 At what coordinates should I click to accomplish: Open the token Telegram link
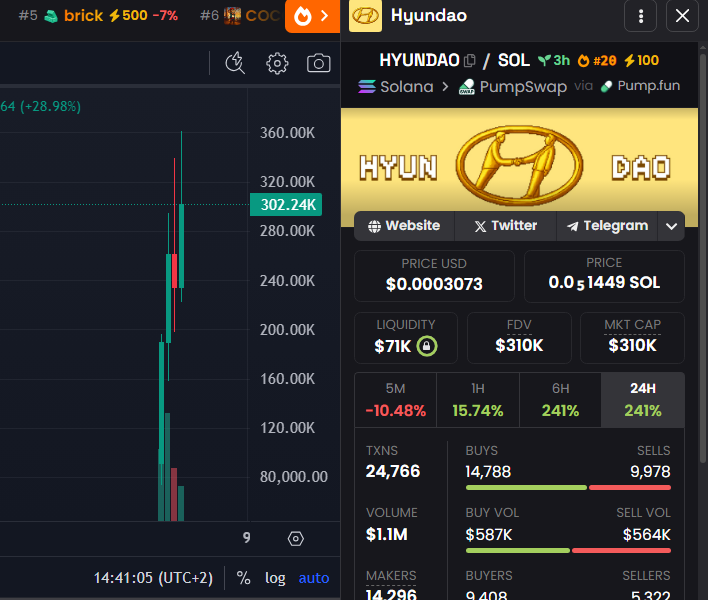(x=607, y=226)
